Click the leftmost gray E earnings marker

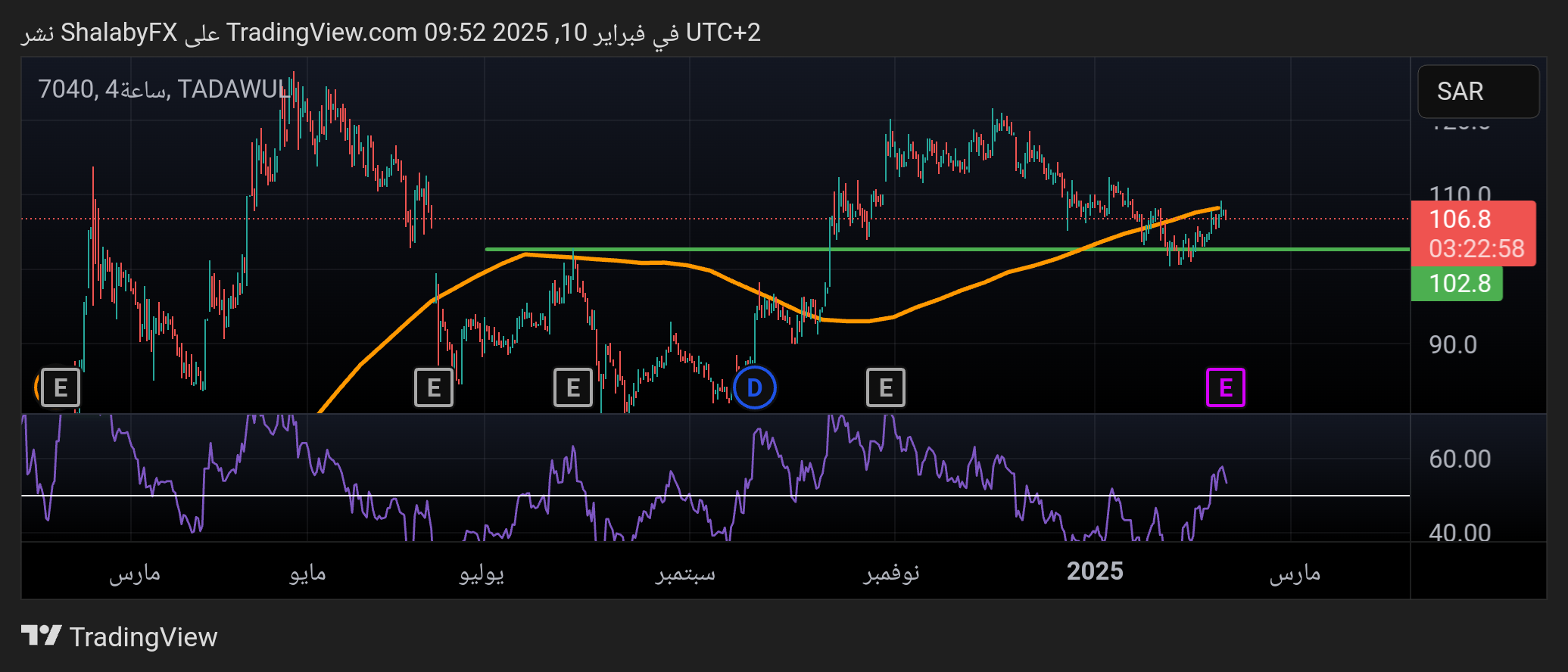[60, 387]
